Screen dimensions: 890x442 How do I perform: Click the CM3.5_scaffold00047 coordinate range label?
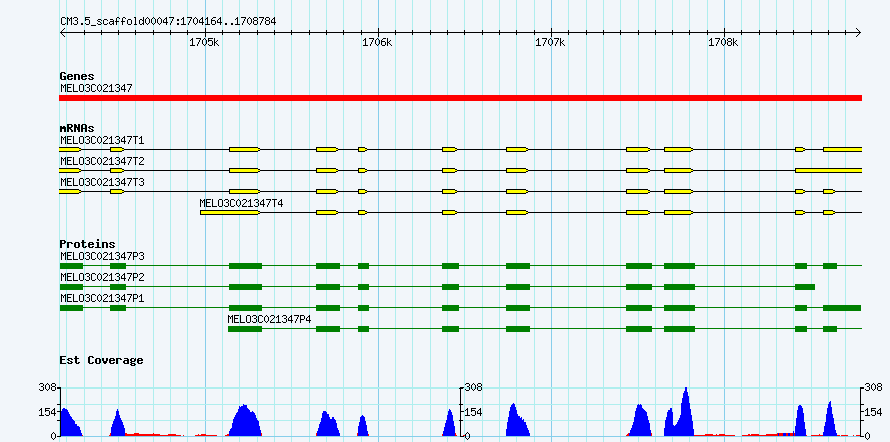[x=168, y=22]
